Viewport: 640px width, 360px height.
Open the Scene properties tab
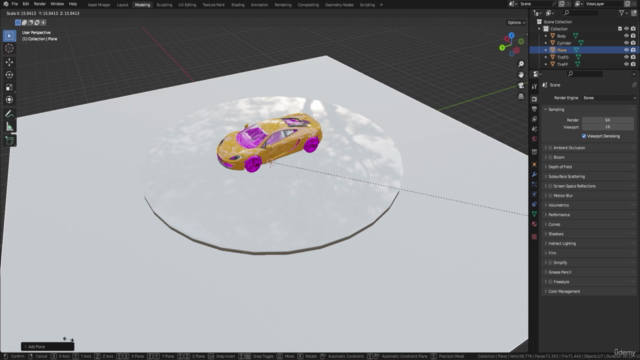(534, 129)
